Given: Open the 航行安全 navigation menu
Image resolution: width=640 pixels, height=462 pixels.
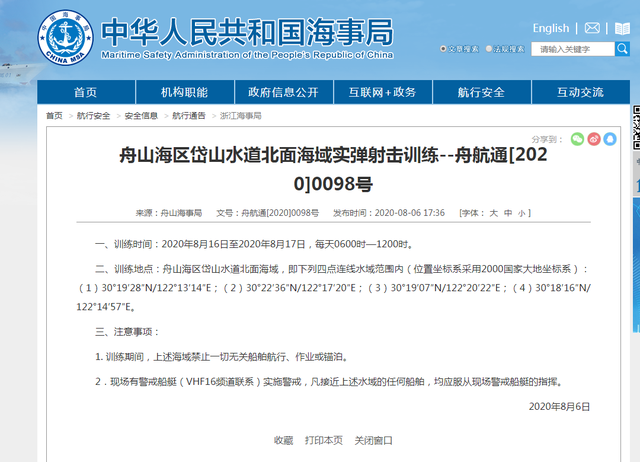Looking at the screenshot, I should coord(482,92).
